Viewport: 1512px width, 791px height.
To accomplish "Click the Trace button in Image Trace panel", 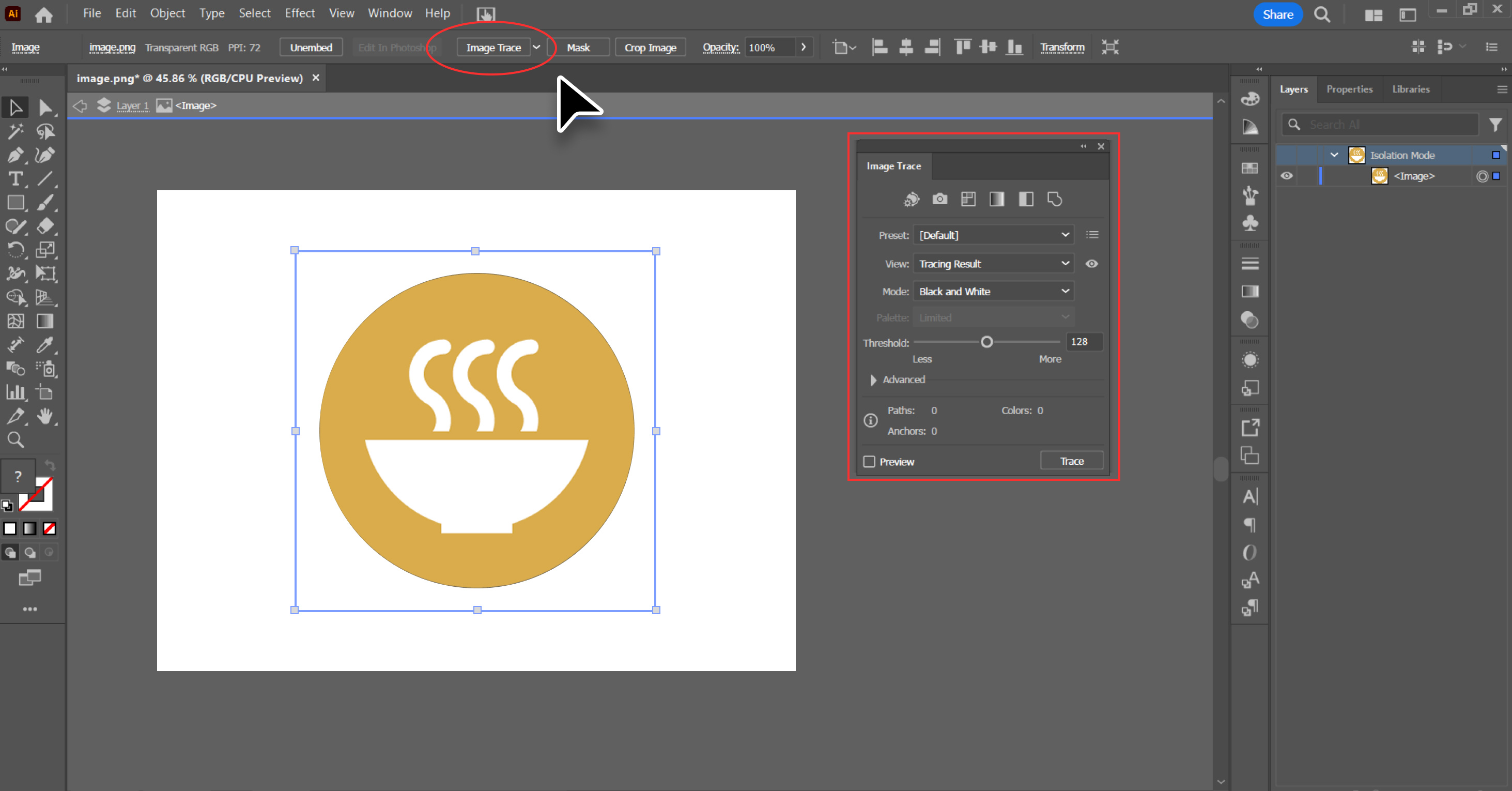I will coord(1071,461).
